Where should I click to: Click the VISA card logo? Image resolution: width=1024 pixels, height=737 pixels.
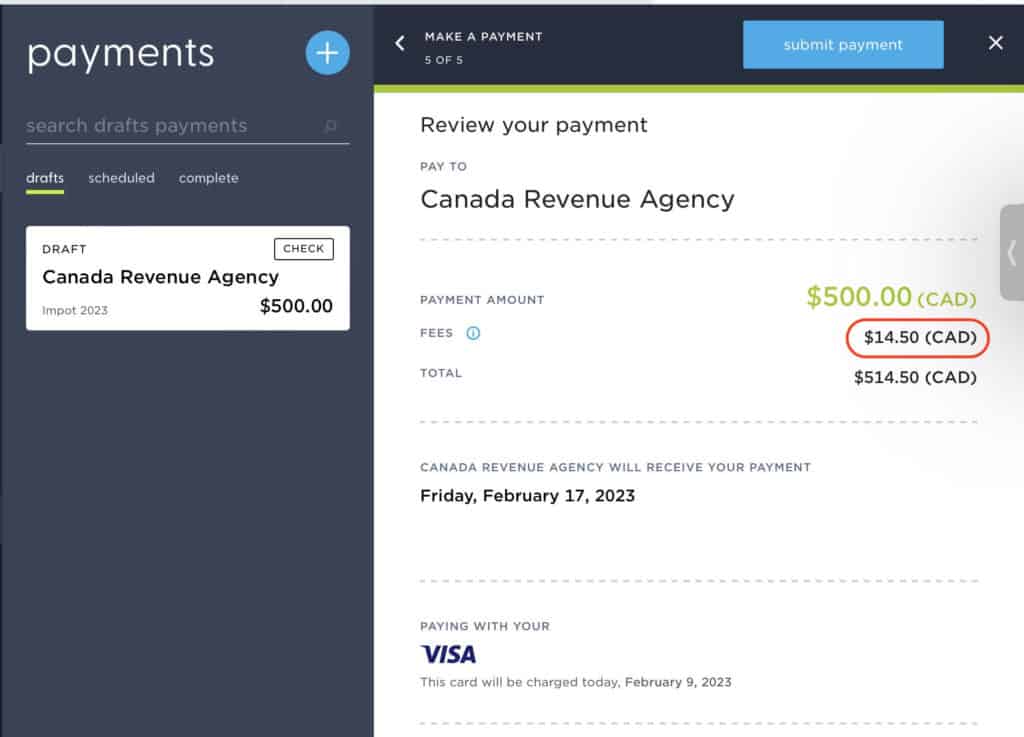448,655
